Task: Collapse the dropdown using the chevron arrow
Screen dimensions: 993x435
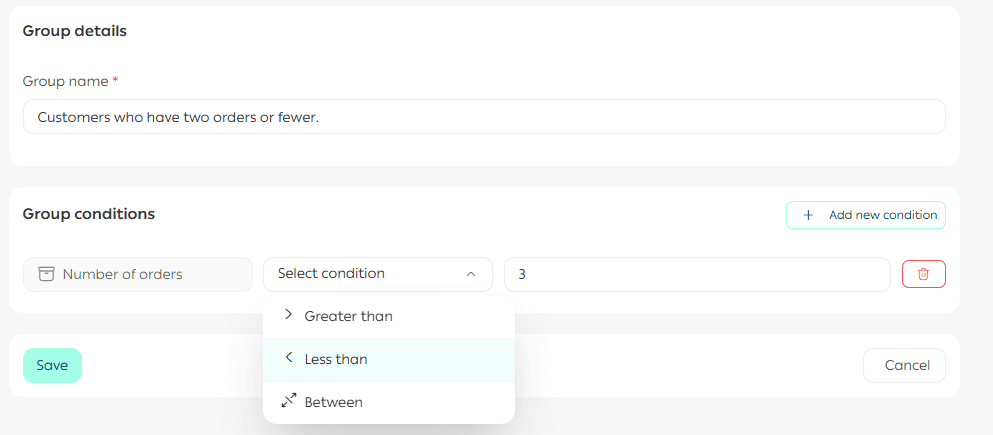Action: click(471, 274)
